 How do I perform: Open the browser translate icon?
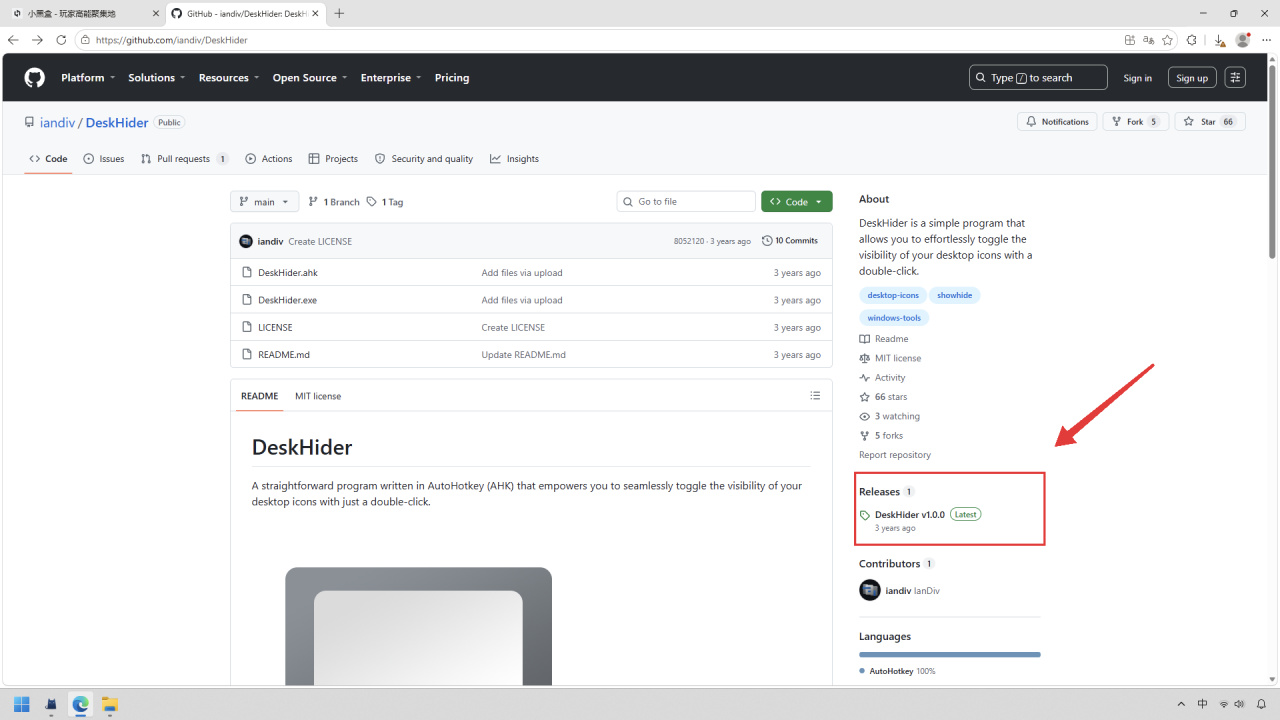(1149, 40)
